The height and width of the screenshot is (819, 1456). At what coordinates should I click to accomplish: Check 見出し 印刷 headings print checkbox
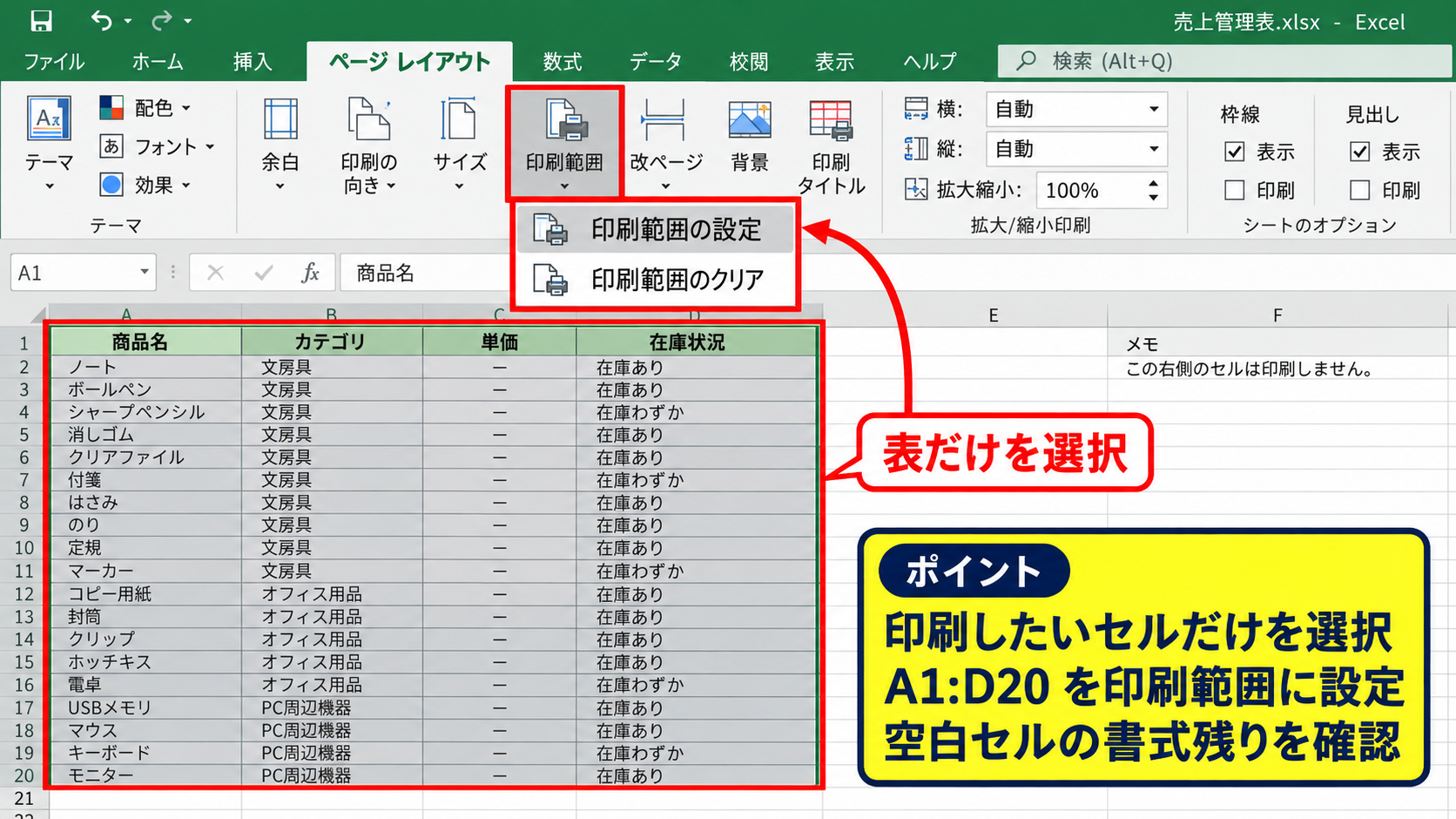pyautogui.click(x=1359, y=190)
